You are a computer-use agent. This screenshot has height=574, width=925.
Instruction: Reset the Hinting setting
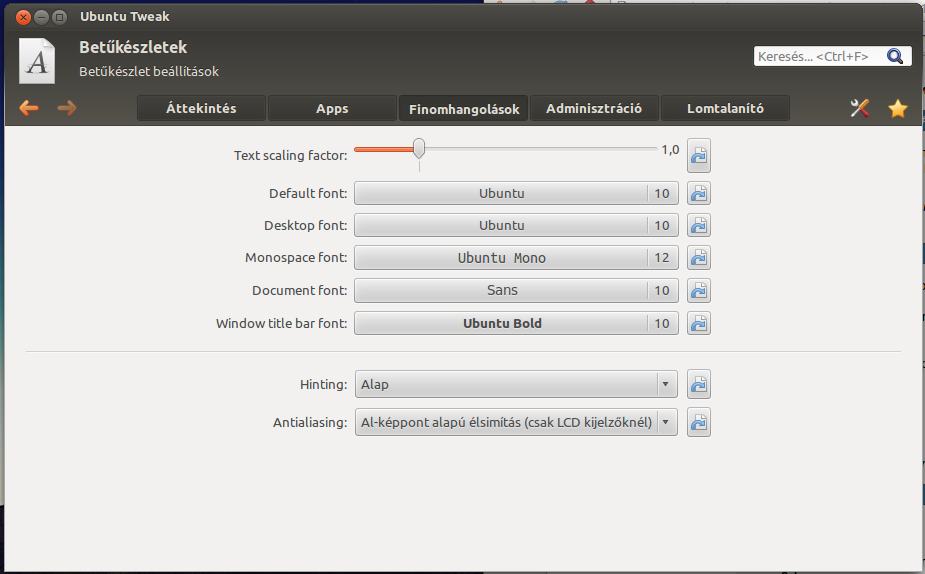click(x=698, y=385)
